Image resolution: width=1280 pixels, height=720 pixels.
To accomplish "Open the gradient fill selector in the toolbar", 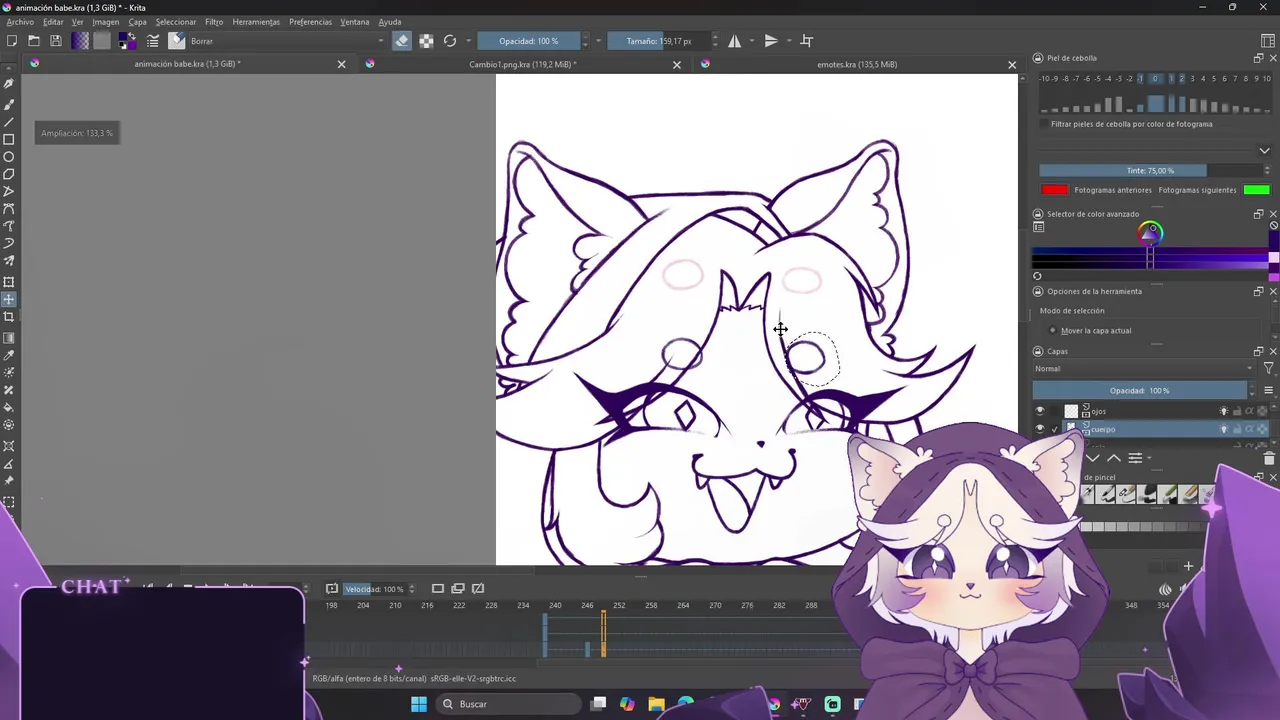I will point(80,41).
